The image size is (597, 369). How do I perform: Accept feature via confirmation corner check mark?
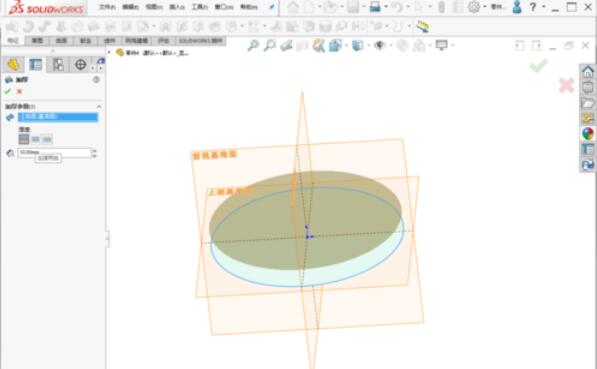click(x=539, y=65)
